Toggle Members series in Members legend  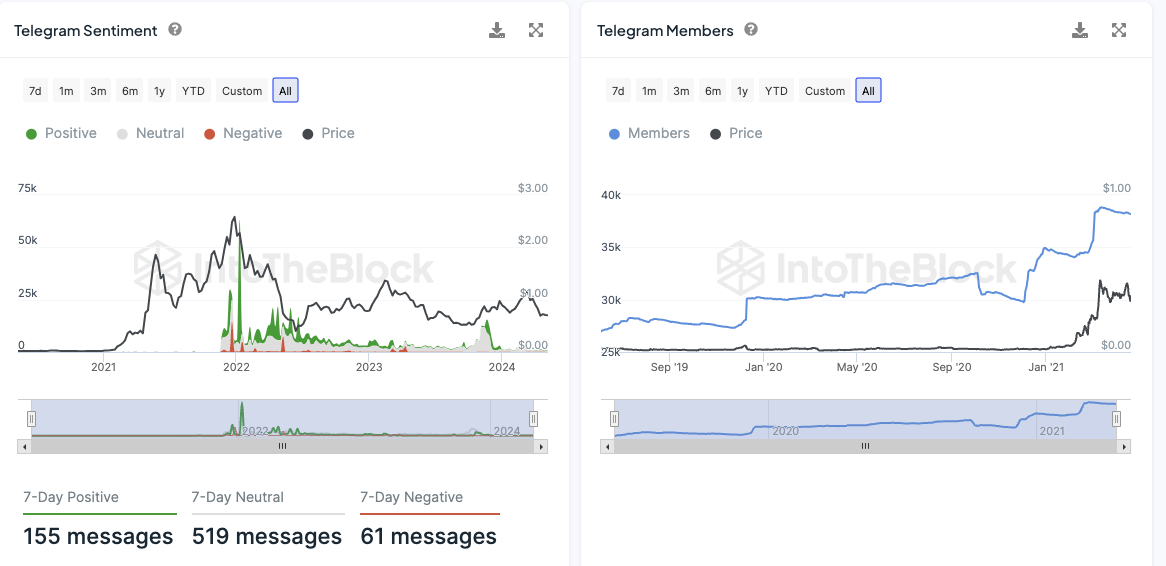[x=649, y=133]
